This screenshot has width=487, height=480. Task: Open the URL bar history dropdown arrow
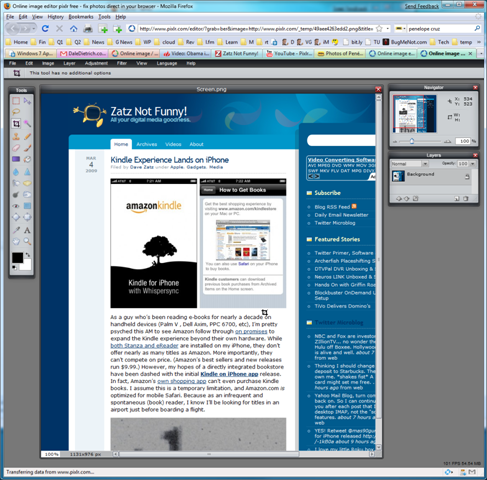click(x=387, y=29)
